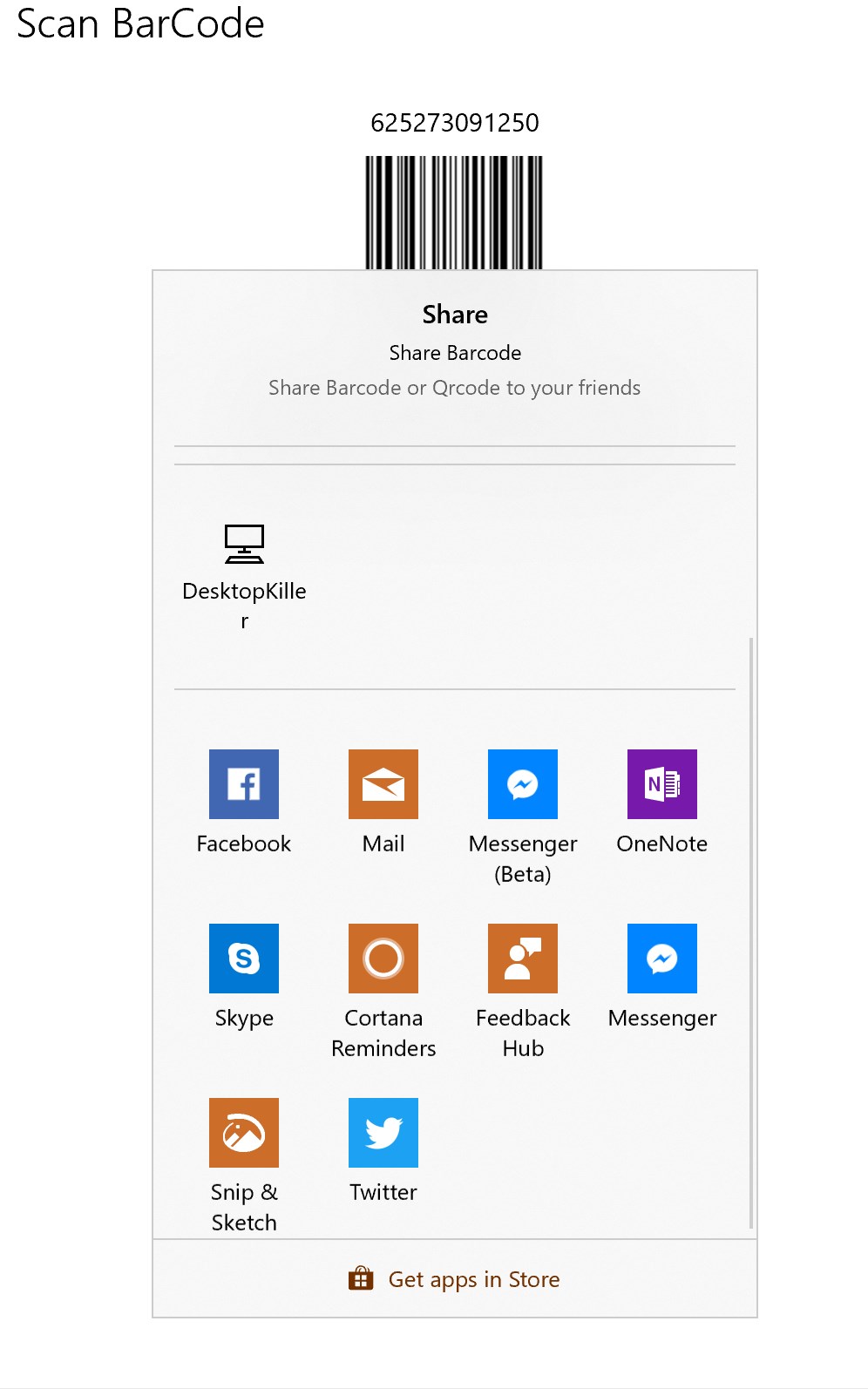Click the Scan BarCode page title
This screenshot has height=1389, width=868.
click(x=140, y=24)
